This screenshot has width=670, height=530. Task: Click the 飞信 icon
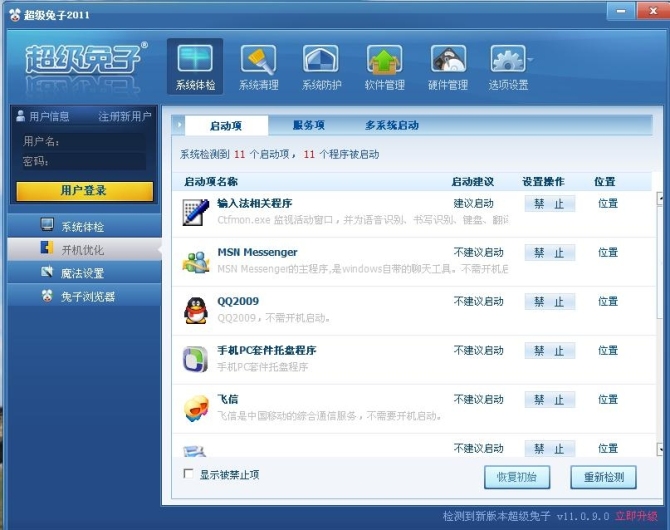(196, 409)
